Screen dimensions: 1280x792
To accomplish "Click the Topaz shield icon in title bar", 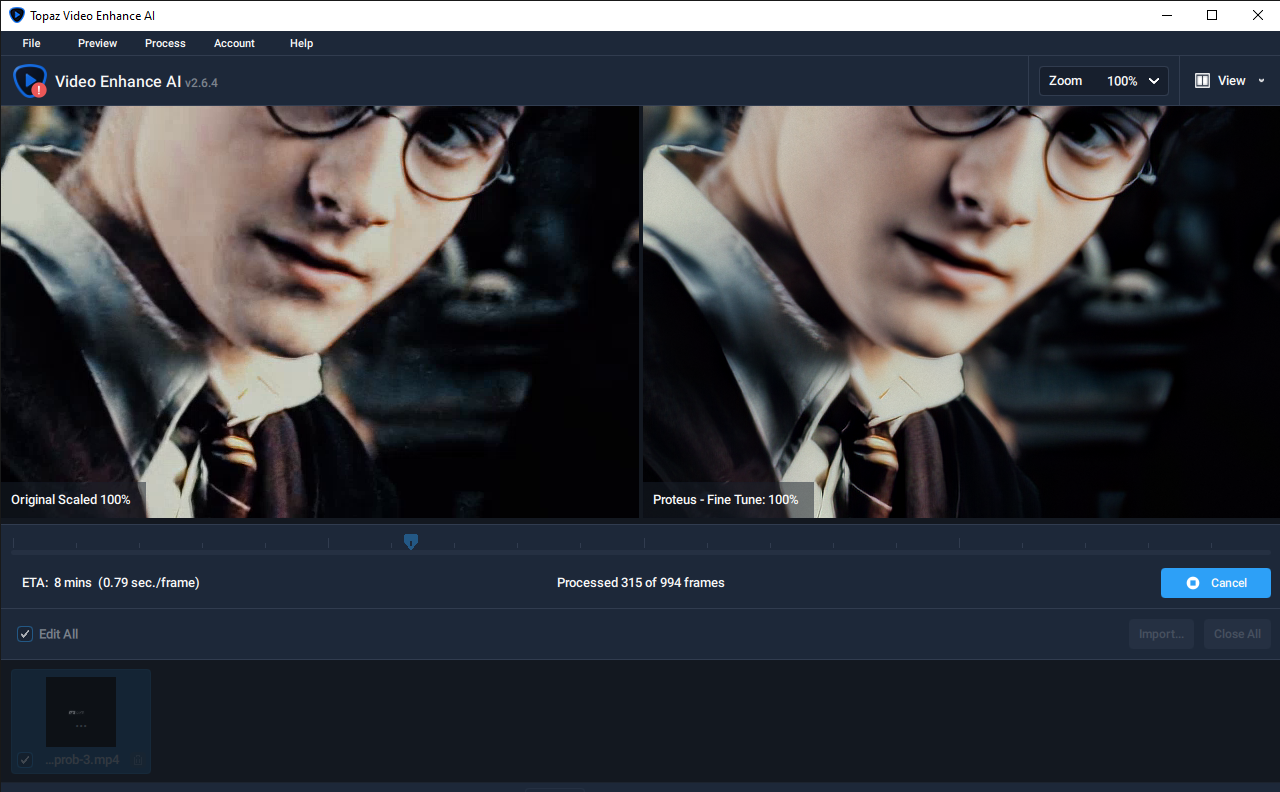I will pos(16,15).
